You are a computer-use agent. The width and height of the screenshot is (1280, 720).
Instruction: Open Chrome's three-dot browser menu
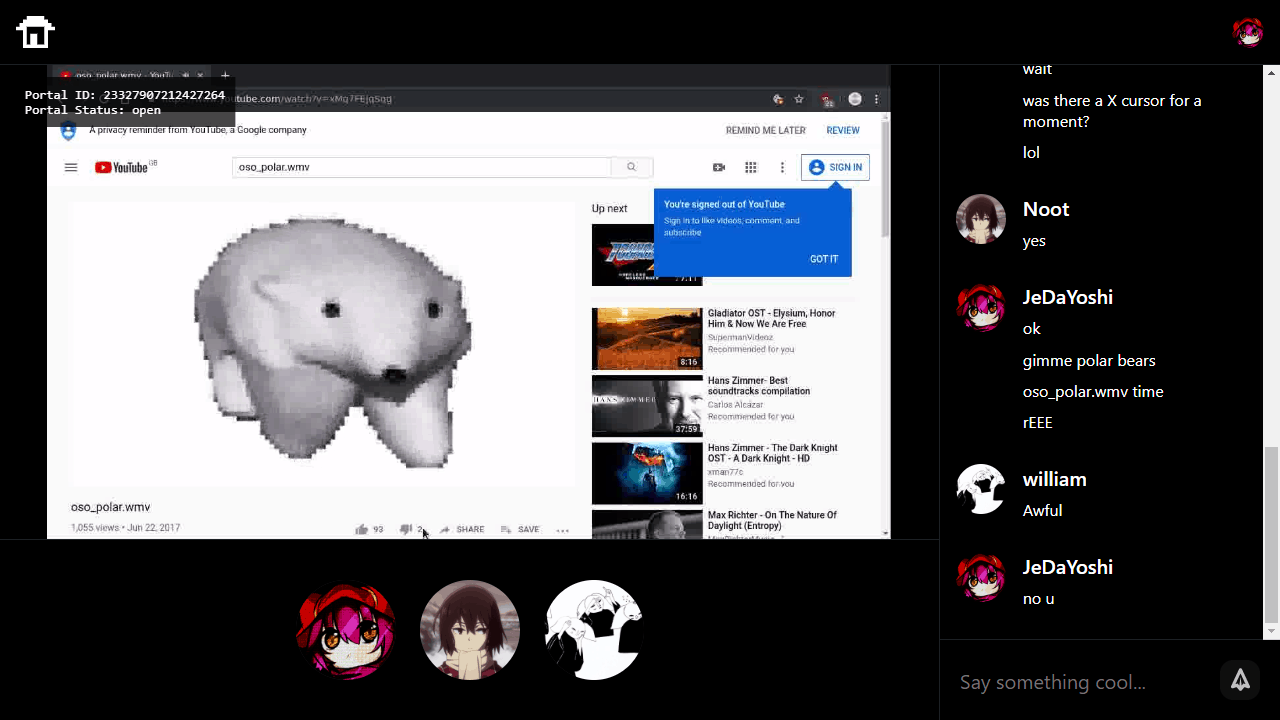876,99
